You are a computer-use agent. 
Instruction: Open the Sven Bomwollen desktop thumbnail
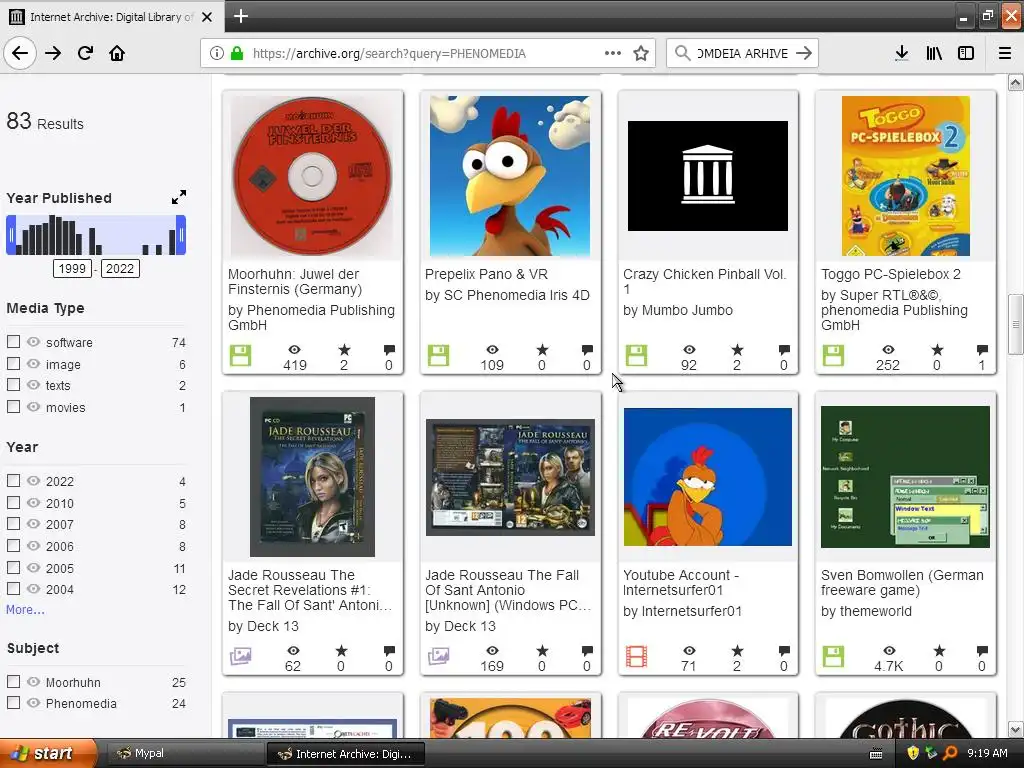click(x=905, y=477)
